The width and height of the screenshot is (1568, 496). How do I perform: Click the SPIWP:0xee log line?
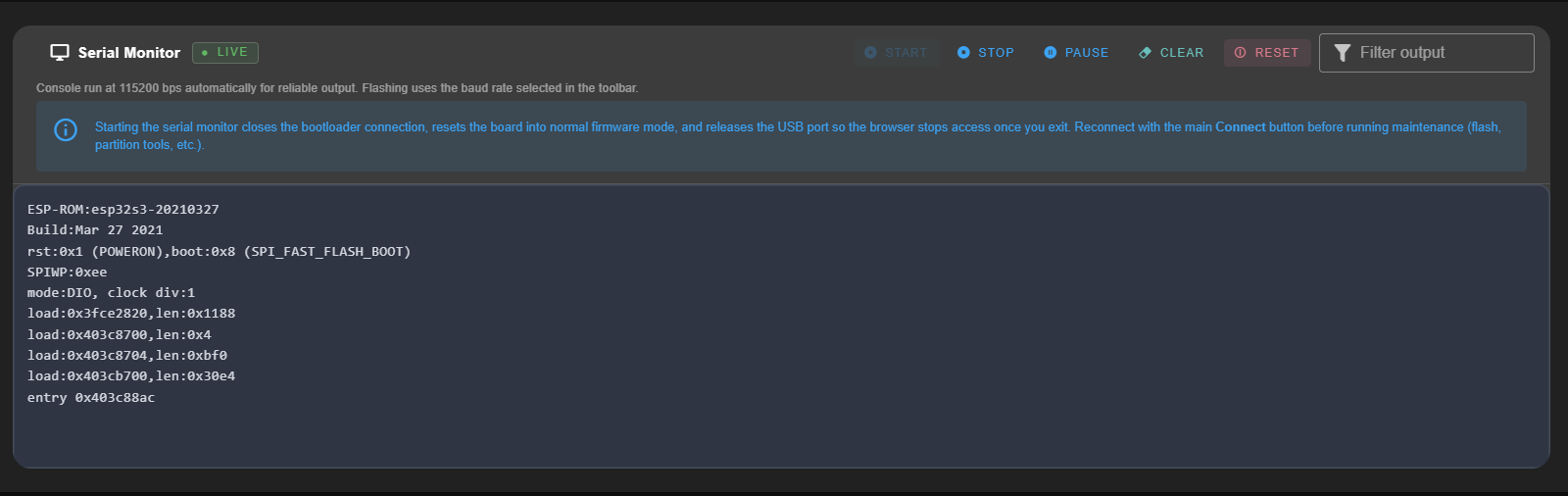(67, 273)
